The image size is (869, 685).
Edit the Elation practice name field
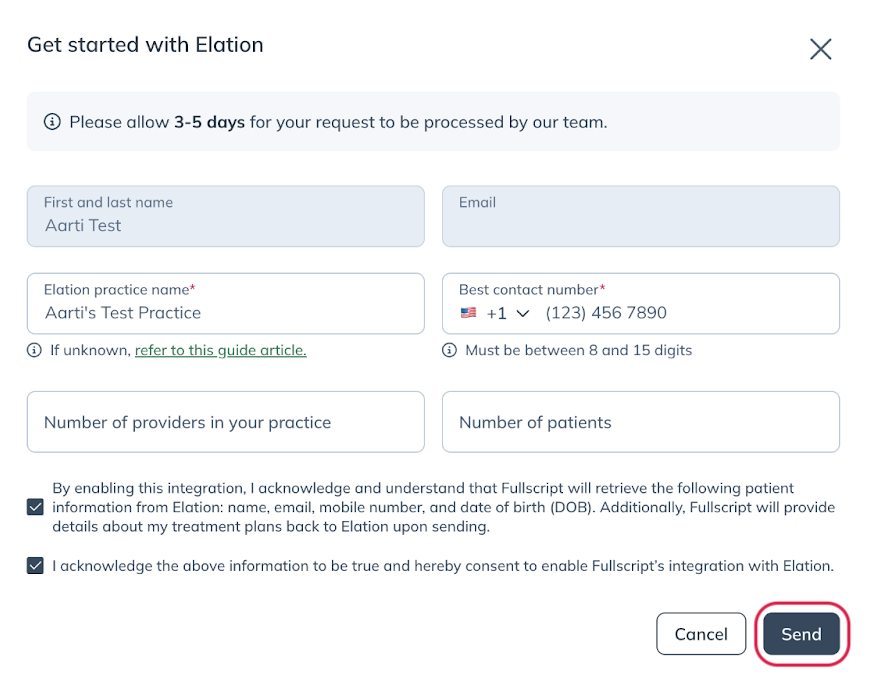pos(226,303)
